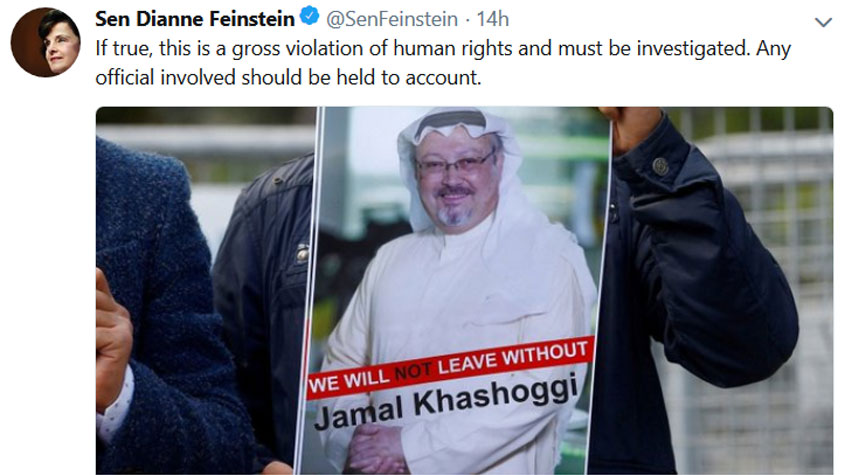
Task: Select the tweet's first text line
Action: click(443, 49)
